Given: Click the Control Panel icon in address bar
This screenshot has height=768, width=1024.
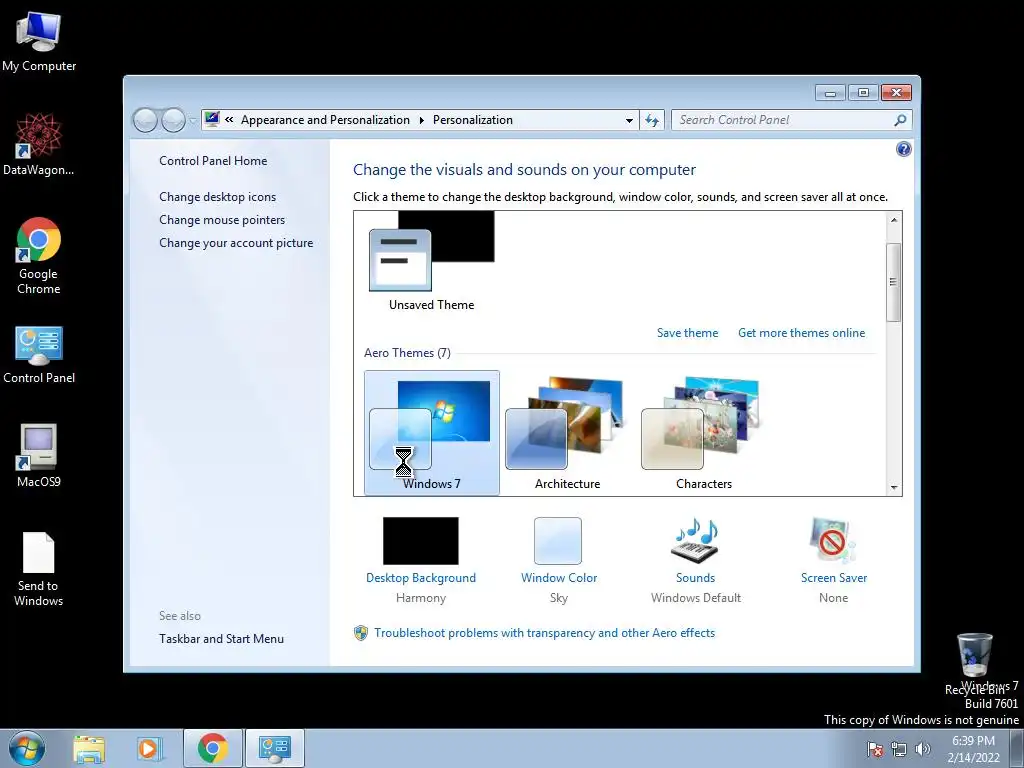Looking at the screenshot, I should [x=212, y=120].
